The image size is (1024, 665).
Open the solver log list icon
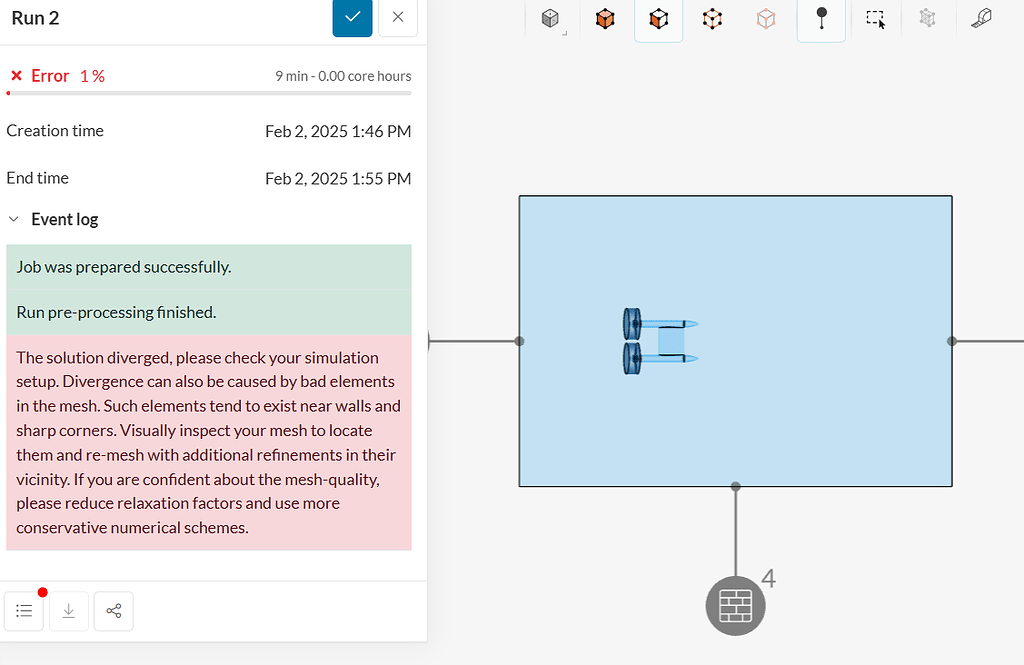click(25, 611)
